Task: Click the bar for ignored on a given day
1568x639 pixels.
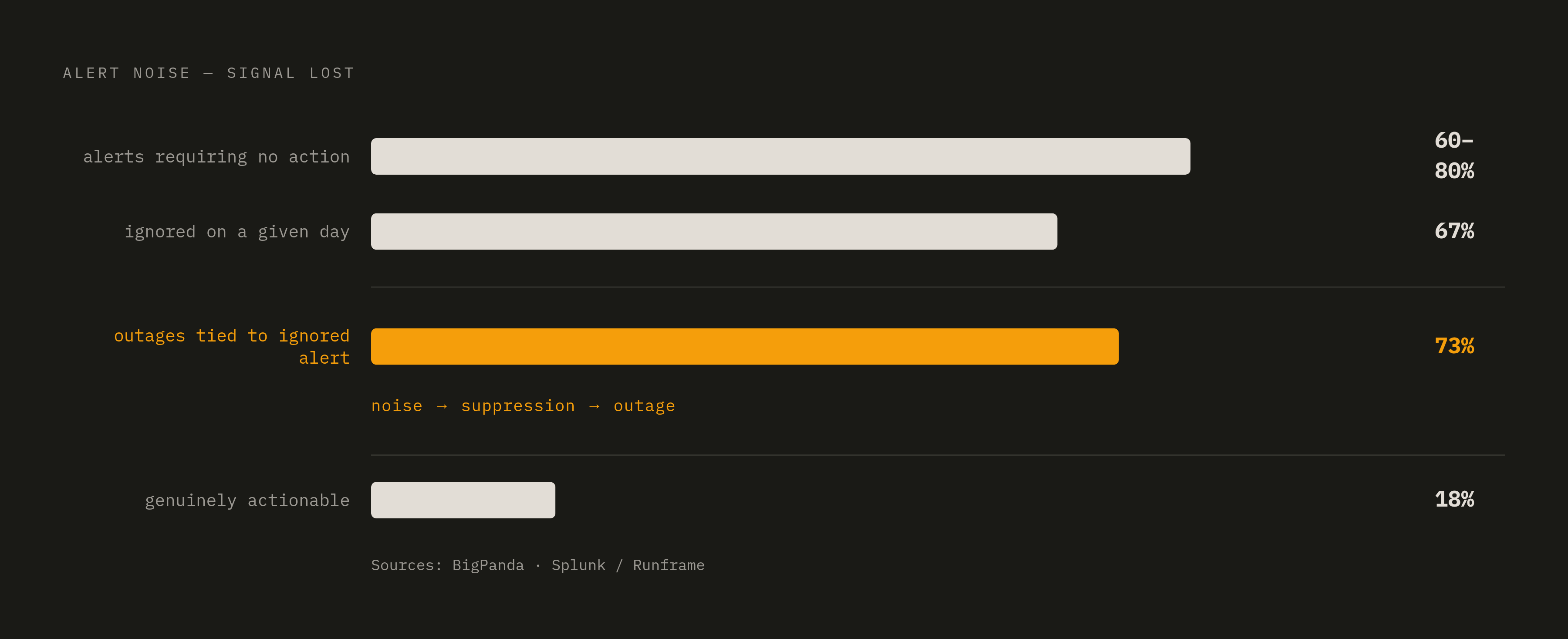Action: pyautogui.click(x=714, y=231)
